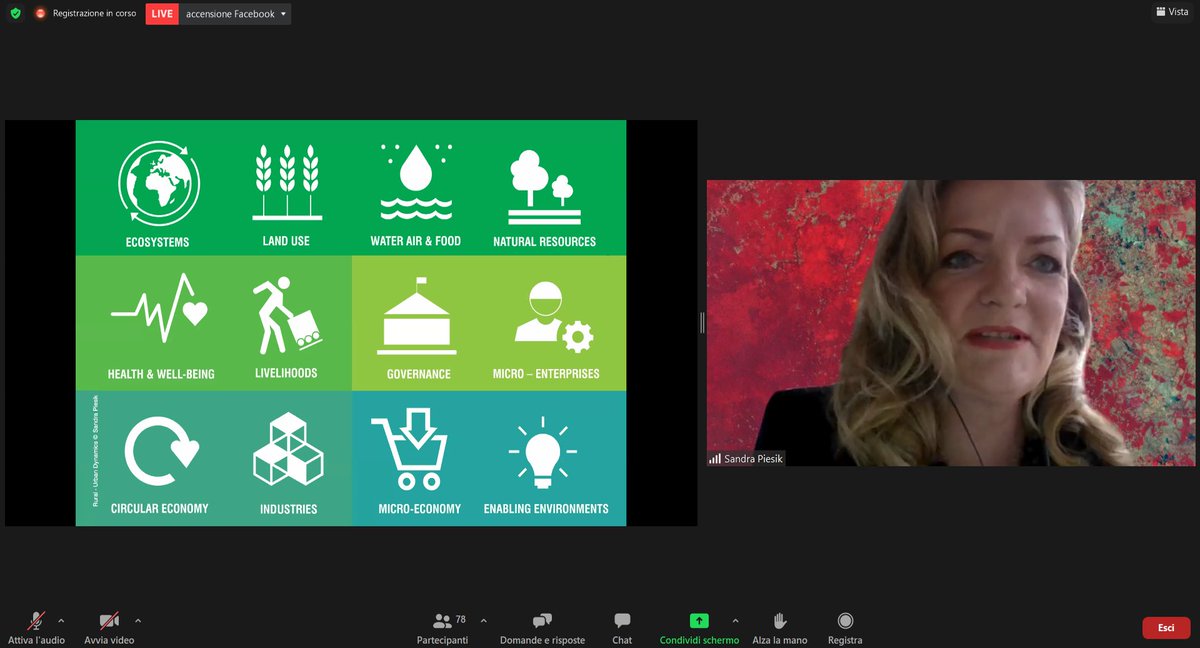Raise hand with Alza la mano
Image resolution: width=1200 pixels, height=648 pixels.
click(x=780, y=628)
